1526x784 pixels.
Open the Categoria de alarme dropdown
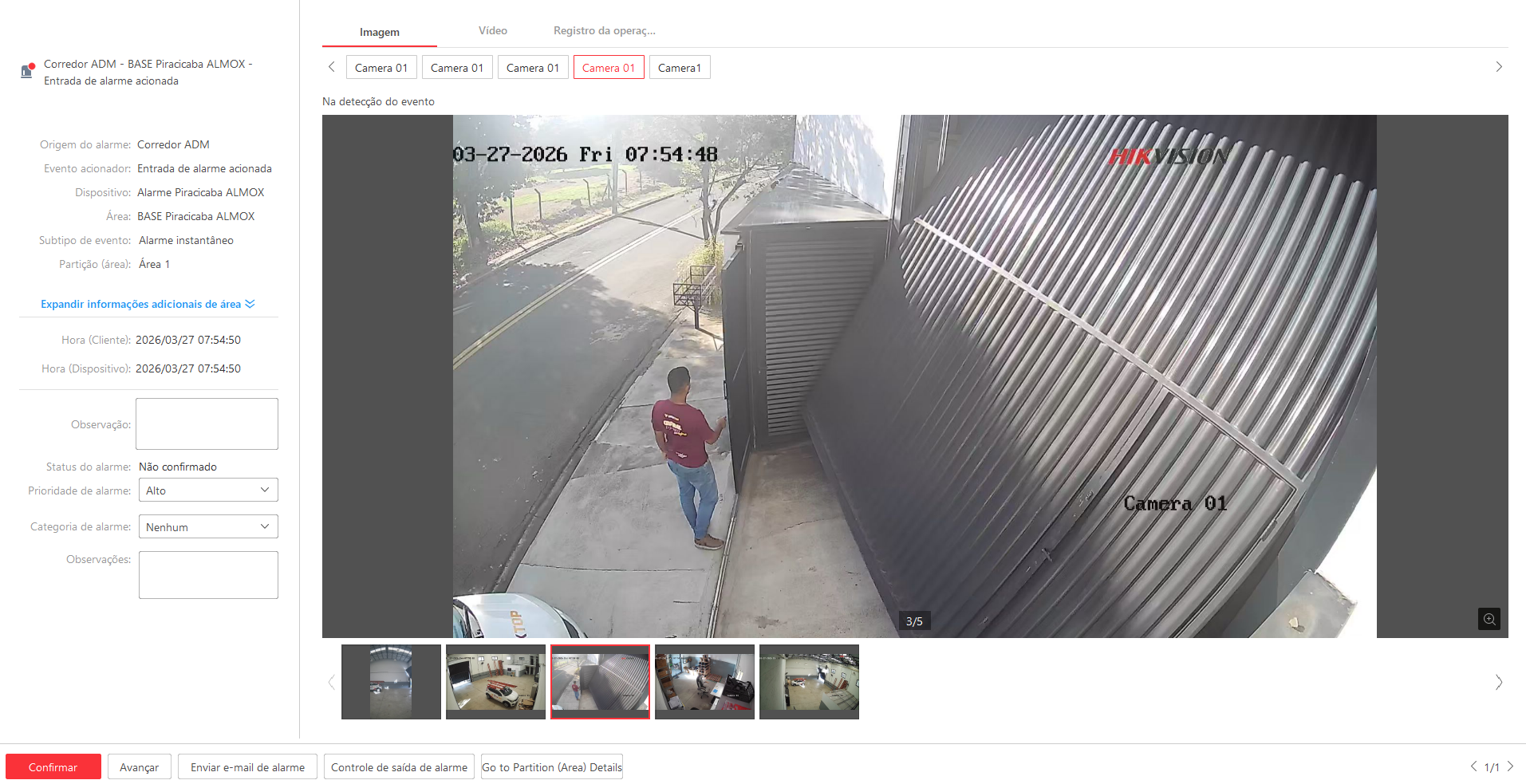click(x=208, y=527)
